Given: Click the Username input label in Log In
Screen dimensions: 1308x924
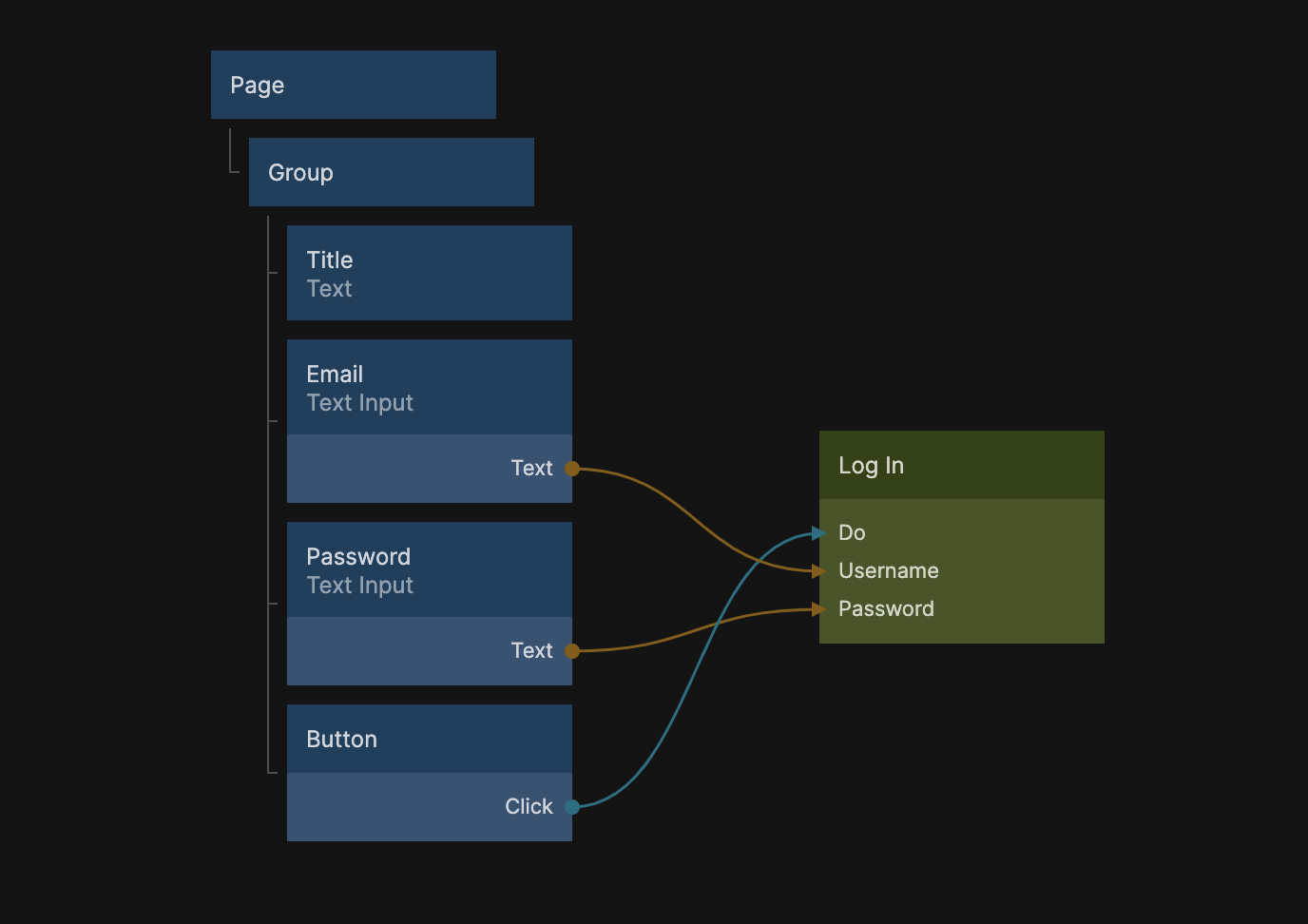Looking at the screenshot, I should (888, 570).
